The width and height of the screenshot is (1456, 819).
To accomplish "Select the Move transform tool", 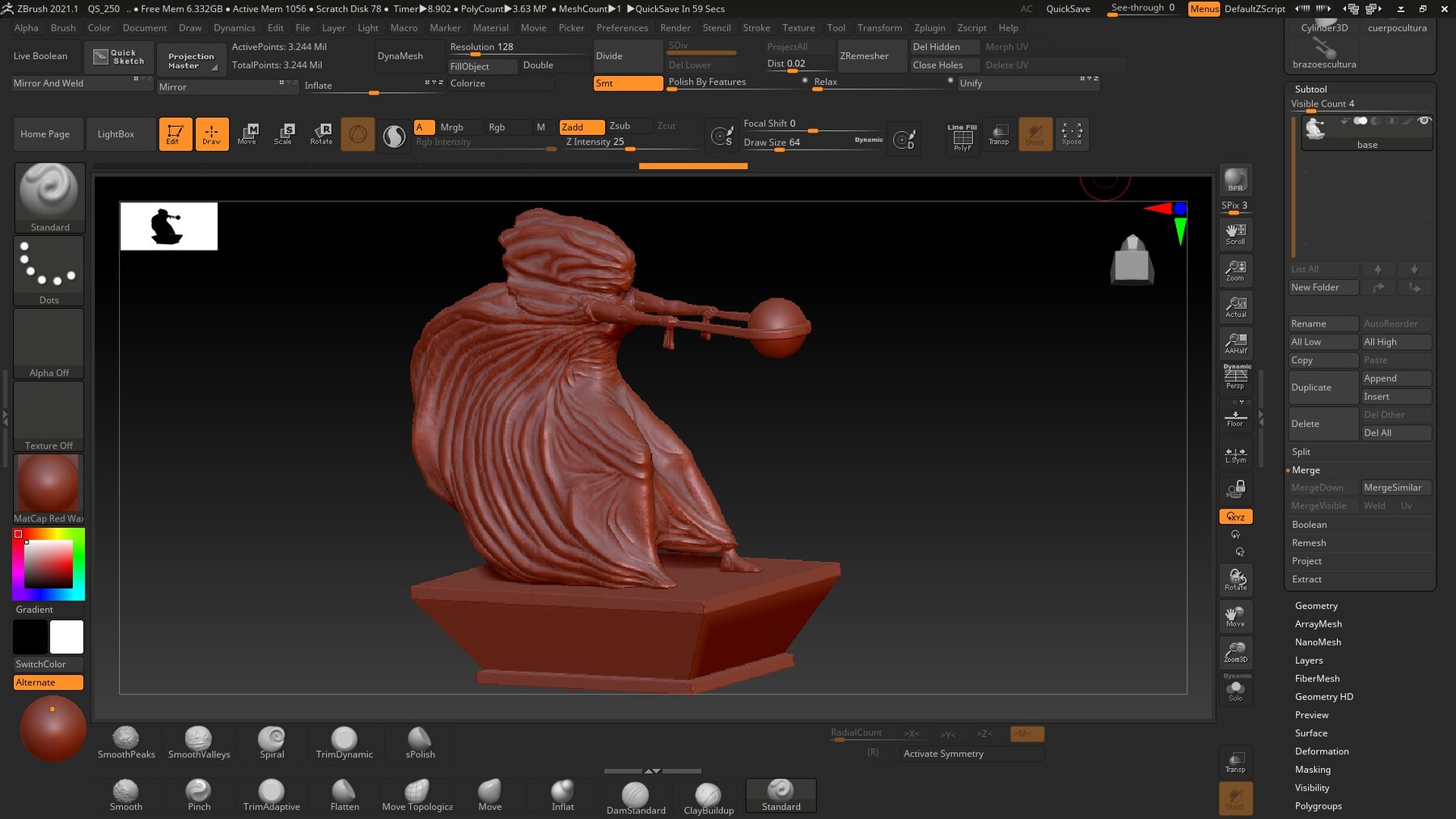I will pos(248,133).
